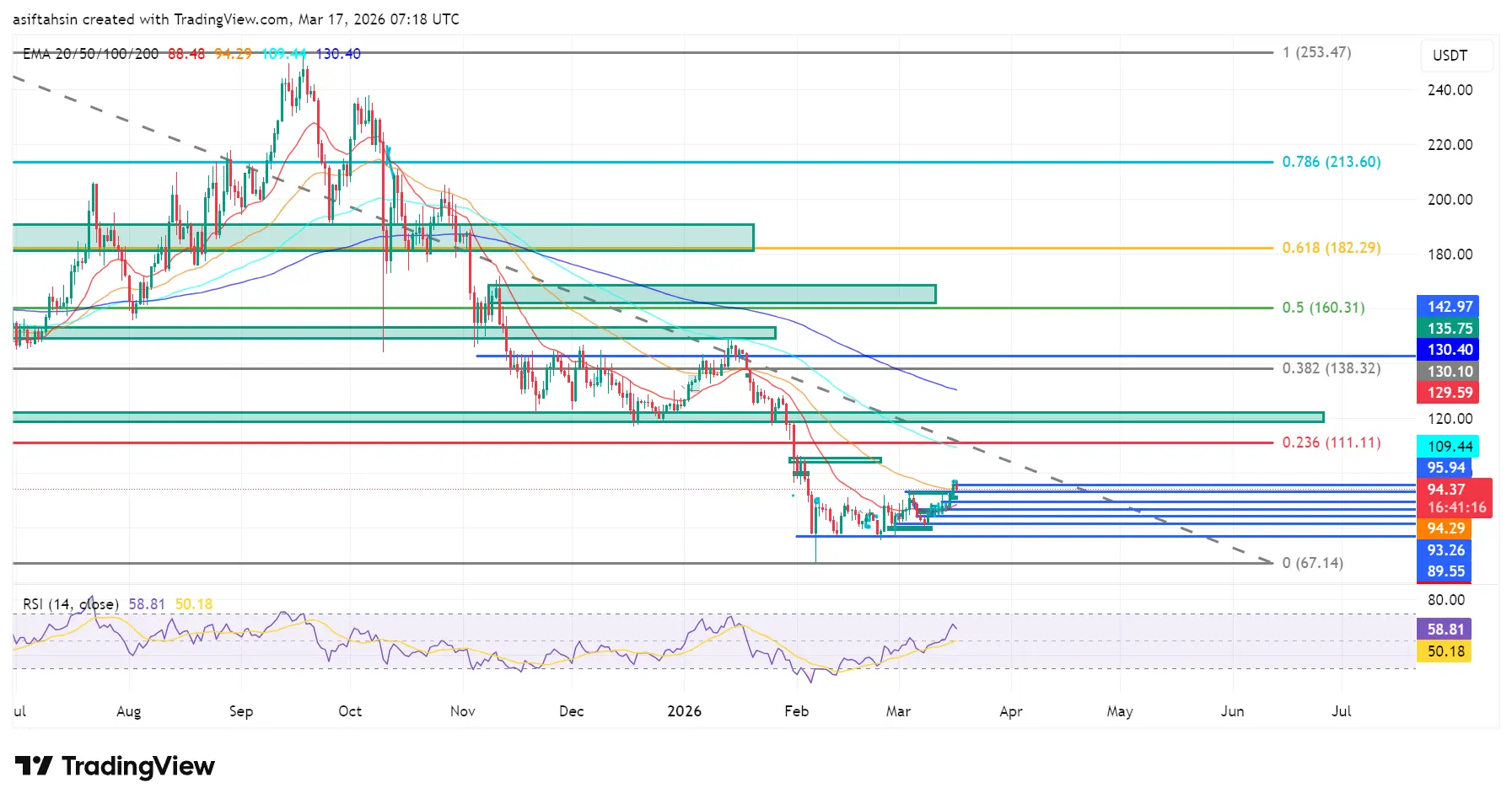1512x804 pixels.
Task: Click the 16:41:16 candle countdown timer
Action: click(x=1456, y=508)
